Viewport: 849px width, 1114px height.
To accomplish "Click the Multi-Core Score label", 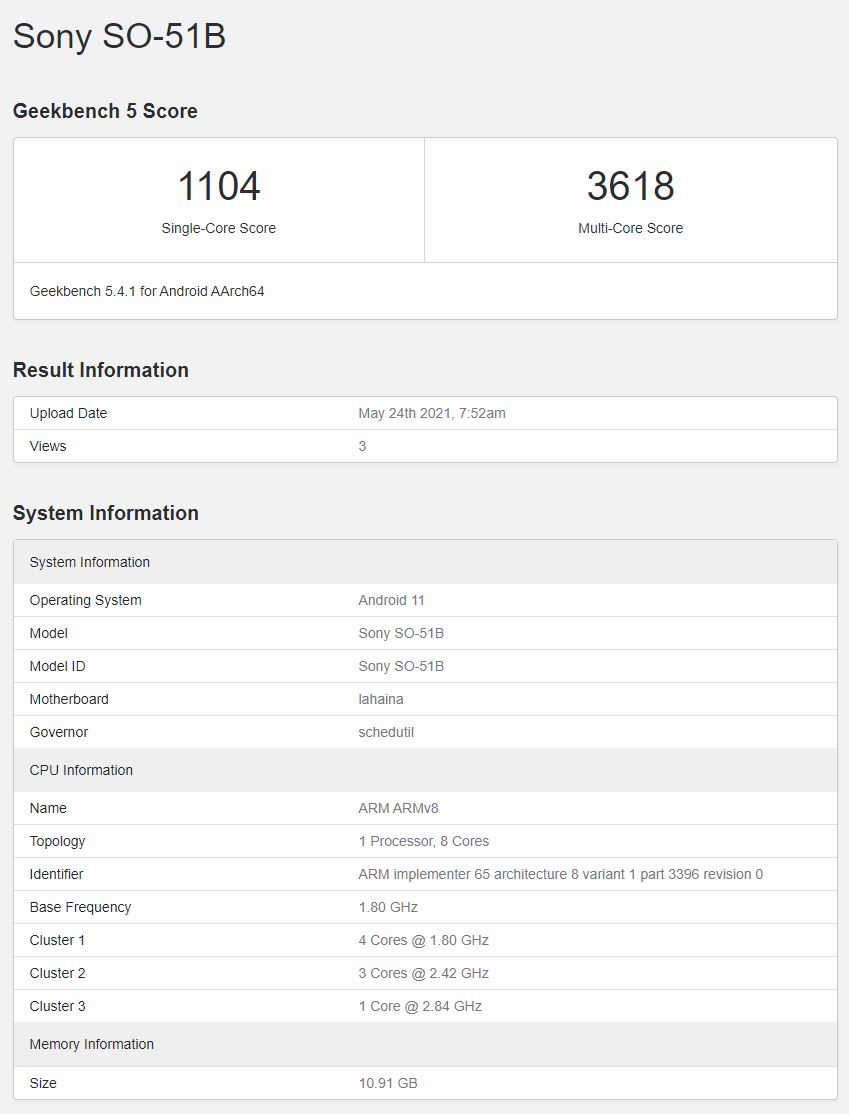I will pyautogui.click(x=631, y=228).
